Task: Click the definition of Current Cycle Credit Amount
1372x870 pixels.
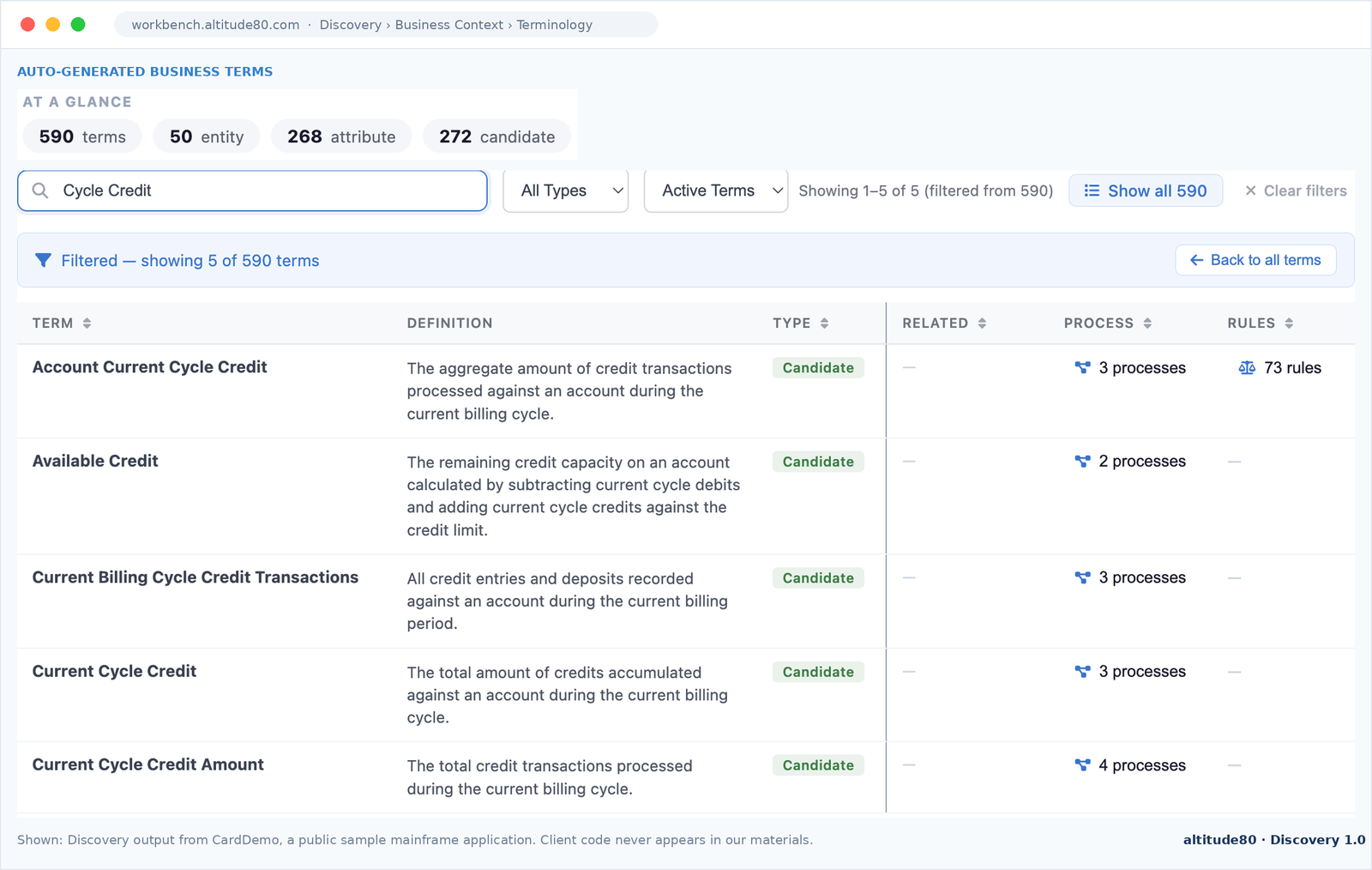Action: click(x=550, y=777)
